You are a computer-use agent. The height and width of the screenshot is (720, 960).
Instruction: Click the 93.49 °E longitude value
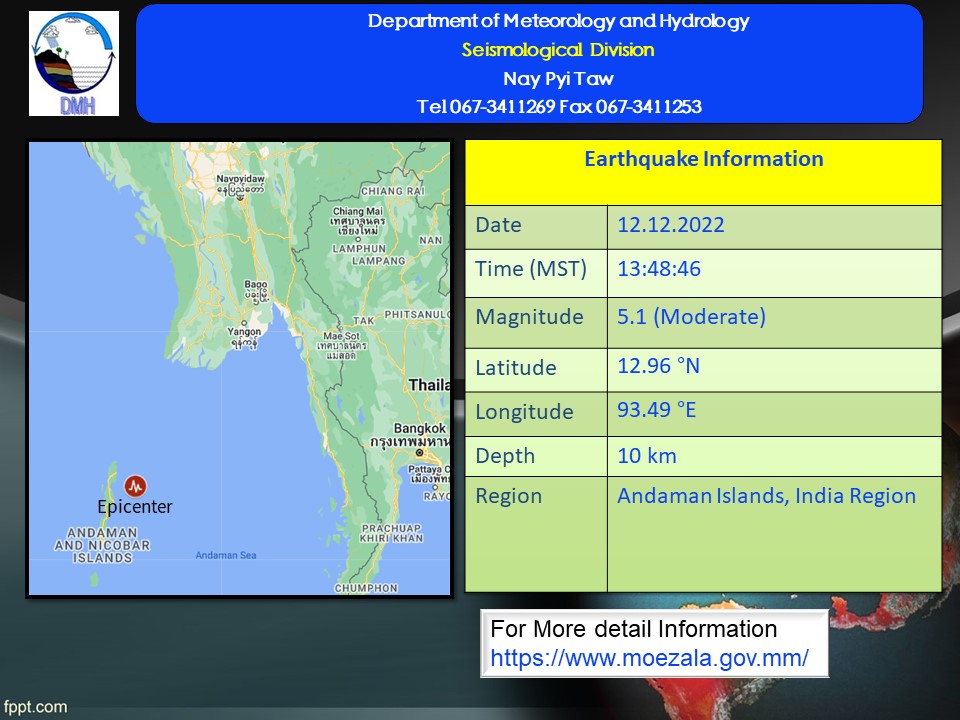657,410
